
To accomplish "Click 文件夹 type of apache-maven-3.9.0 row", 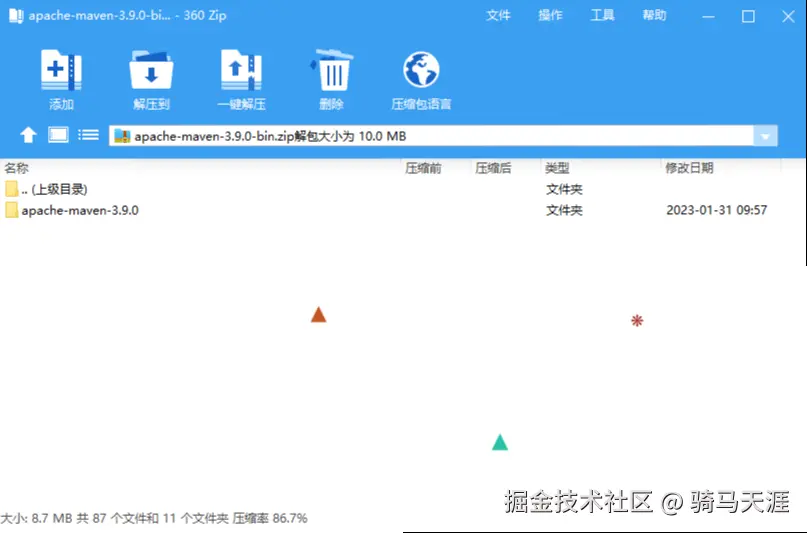I will click(564, 210).
